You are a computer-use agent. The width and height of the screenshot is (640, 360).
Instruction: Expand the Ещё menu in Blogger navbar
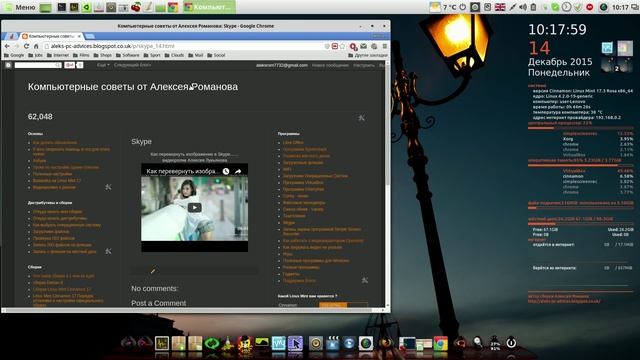pos(103,65)
